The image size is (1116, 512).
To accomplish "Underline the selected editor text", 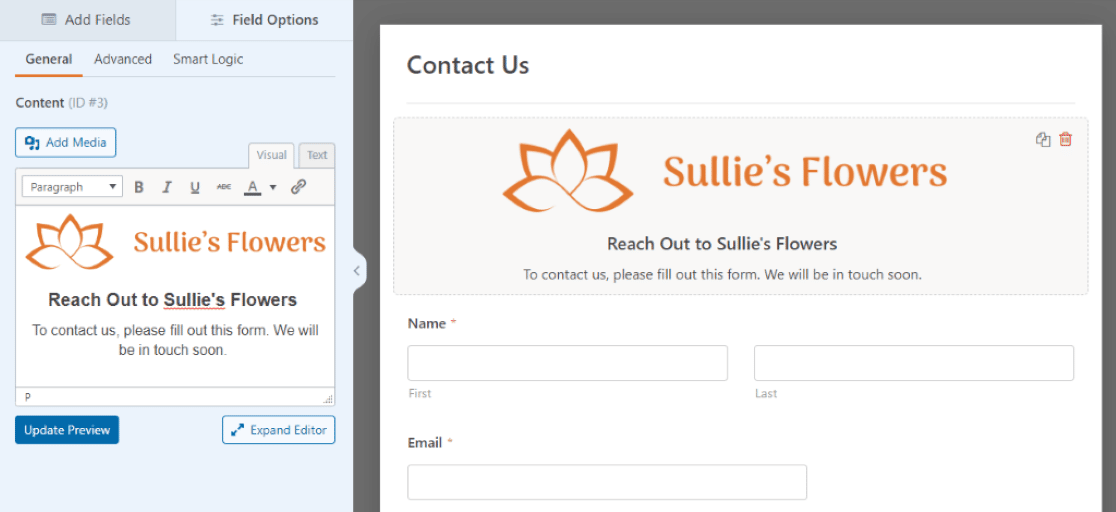I will (195, 187).
